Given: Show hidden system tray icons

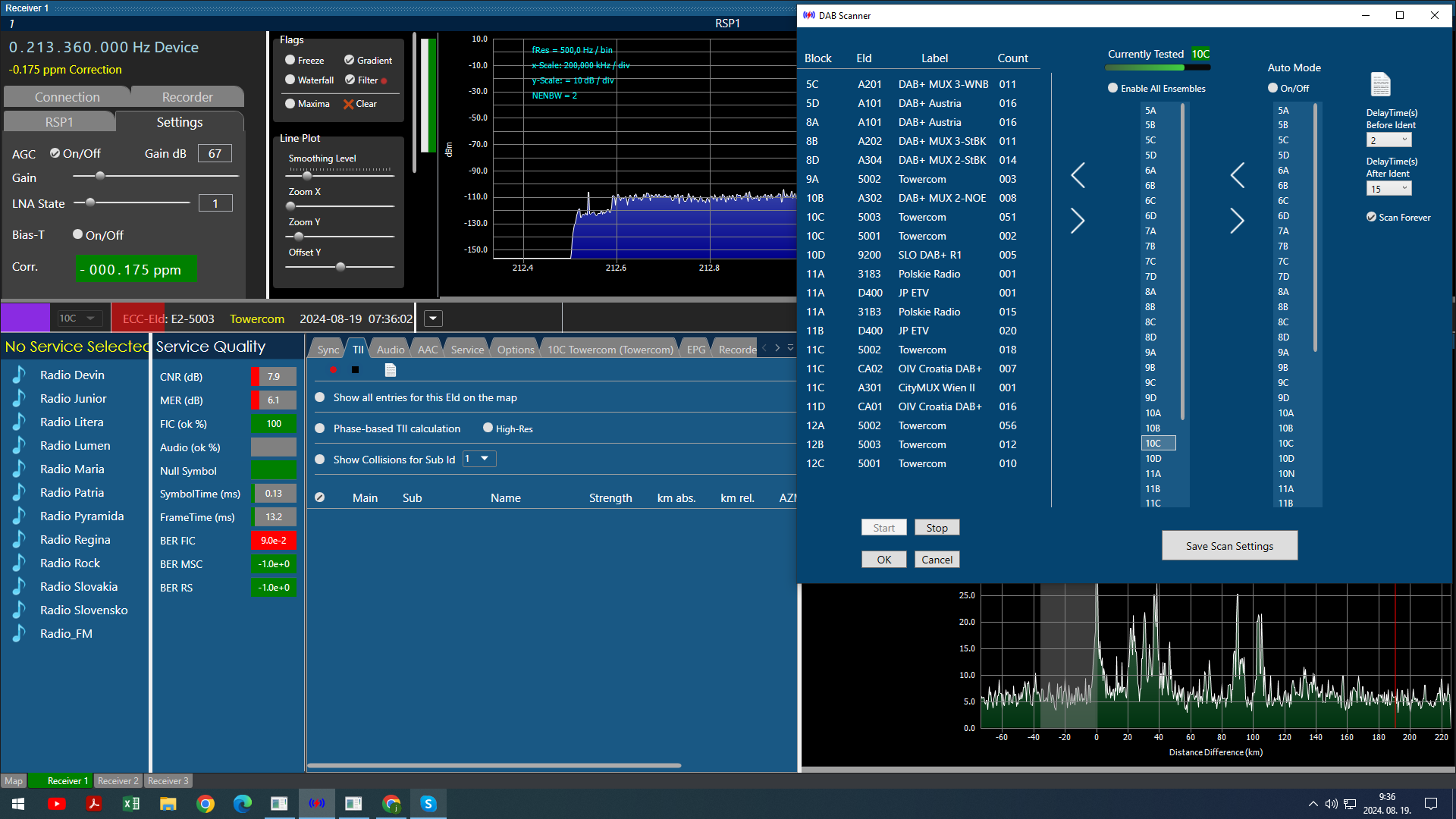Looking at the screenshot, I should click(1313, 804).
